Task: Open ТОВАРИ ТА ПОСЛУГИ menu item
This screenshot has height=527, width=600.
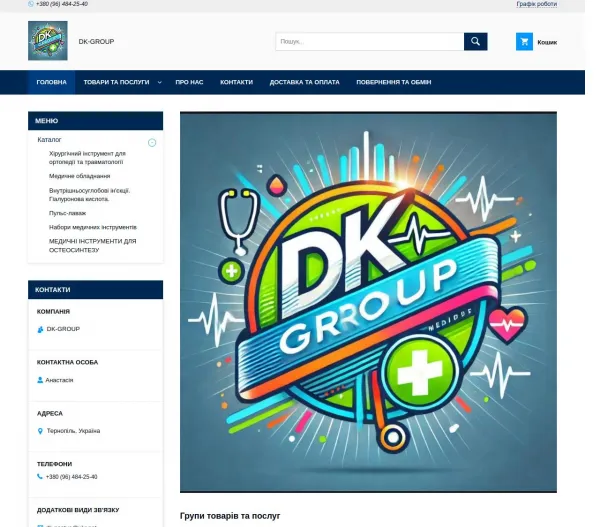Action: [x=116, y=82]
